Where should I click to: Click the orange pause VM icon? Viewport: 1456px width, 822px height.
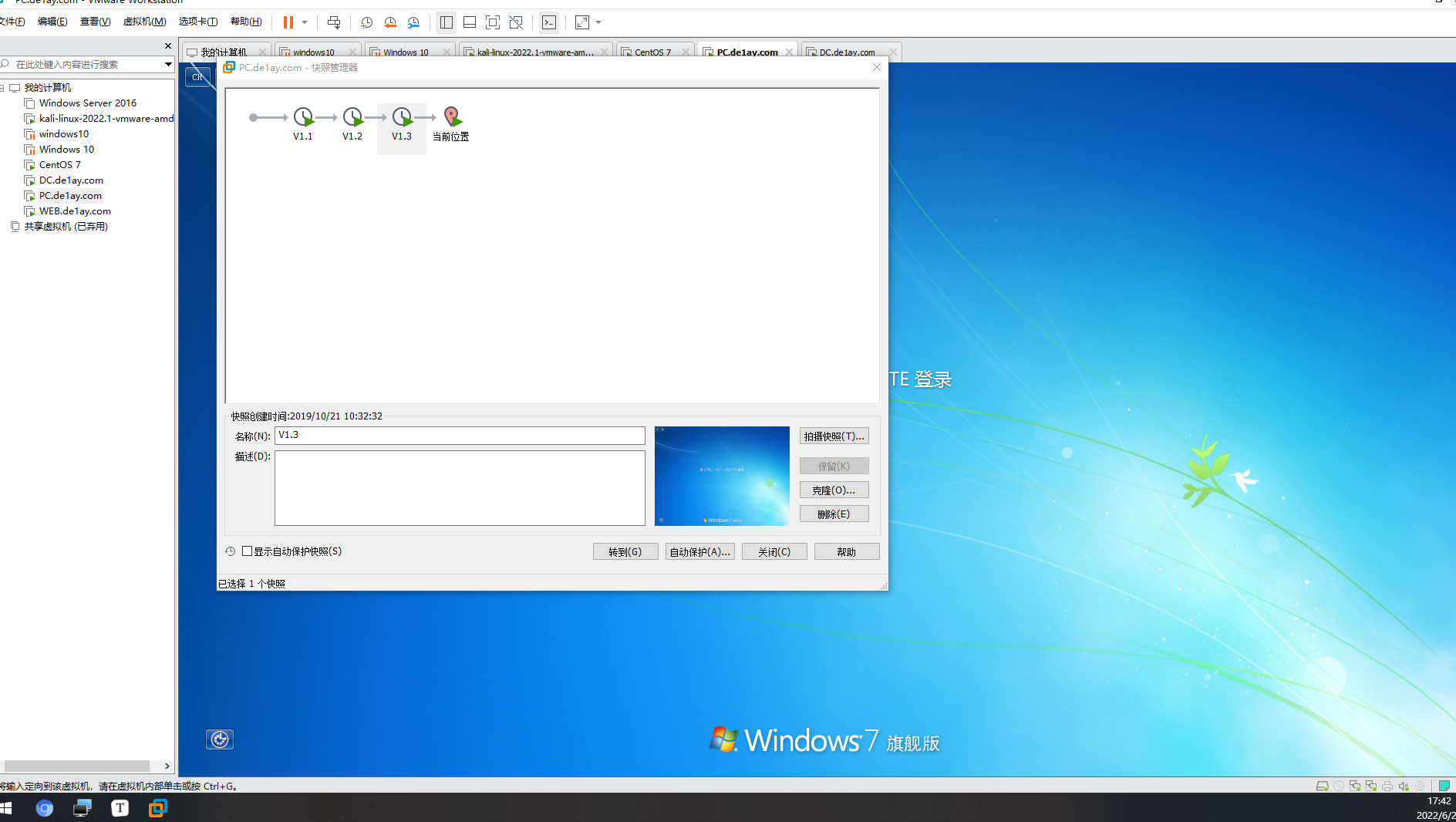[x=288, y=22]
